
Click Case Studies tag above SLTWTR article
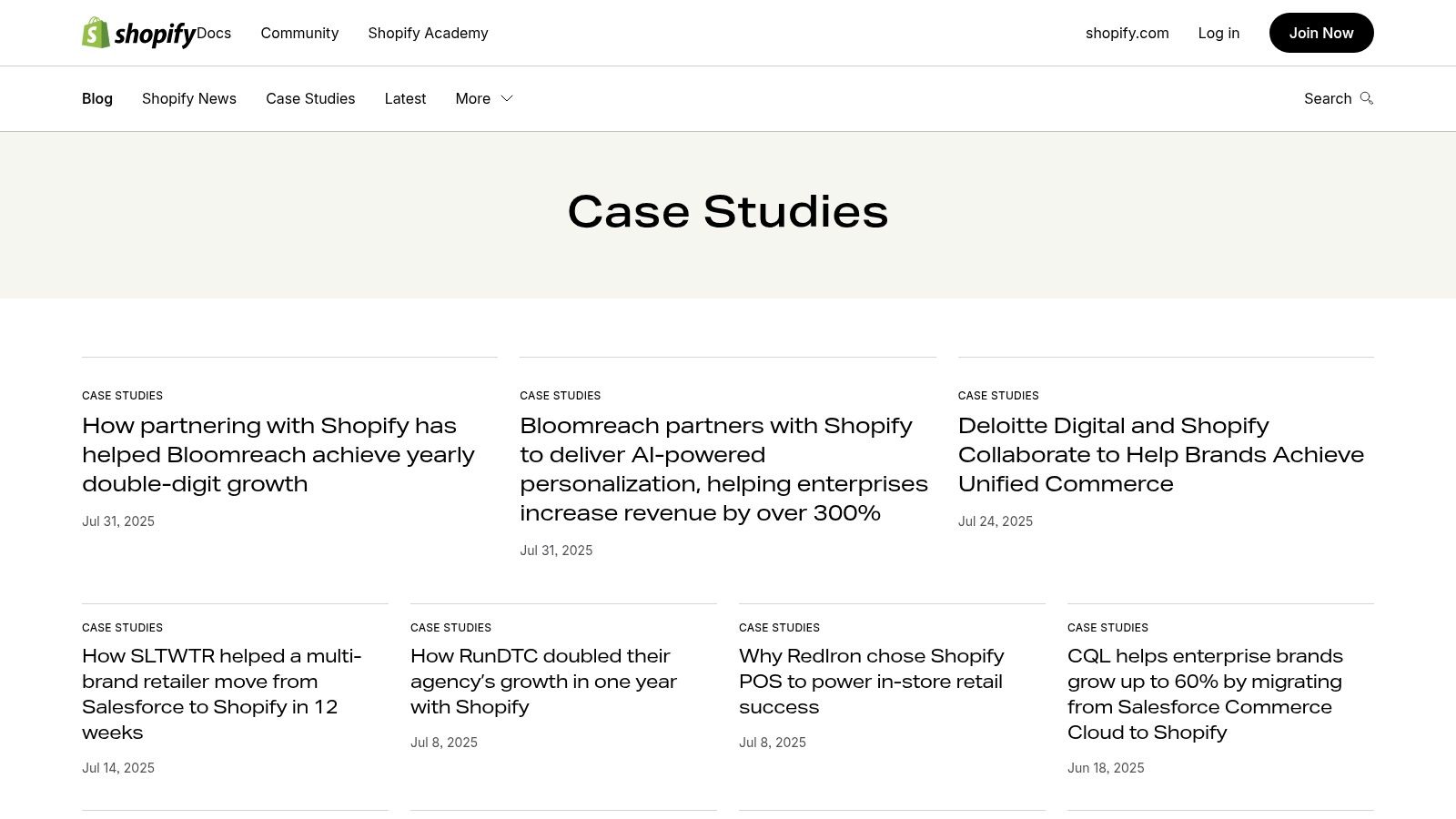[122, 627]
